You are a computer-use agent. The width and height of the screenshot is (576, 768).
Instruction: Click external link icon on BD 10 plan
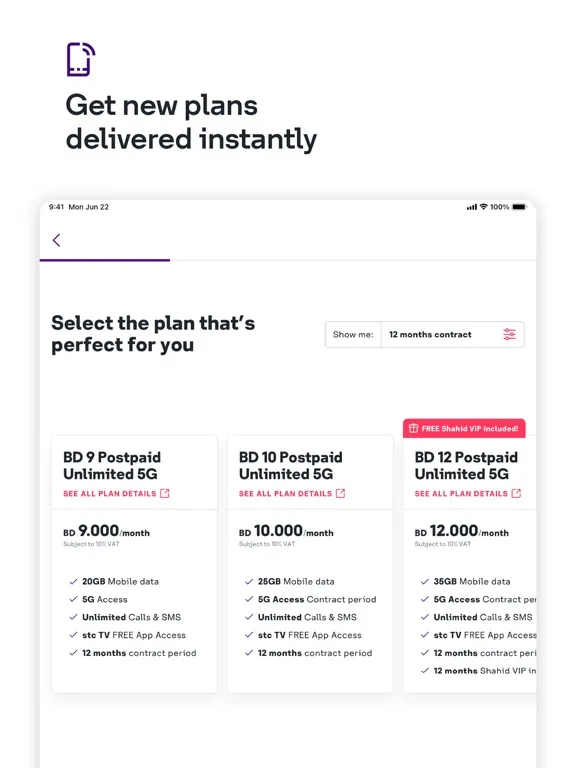click(340, 493)
